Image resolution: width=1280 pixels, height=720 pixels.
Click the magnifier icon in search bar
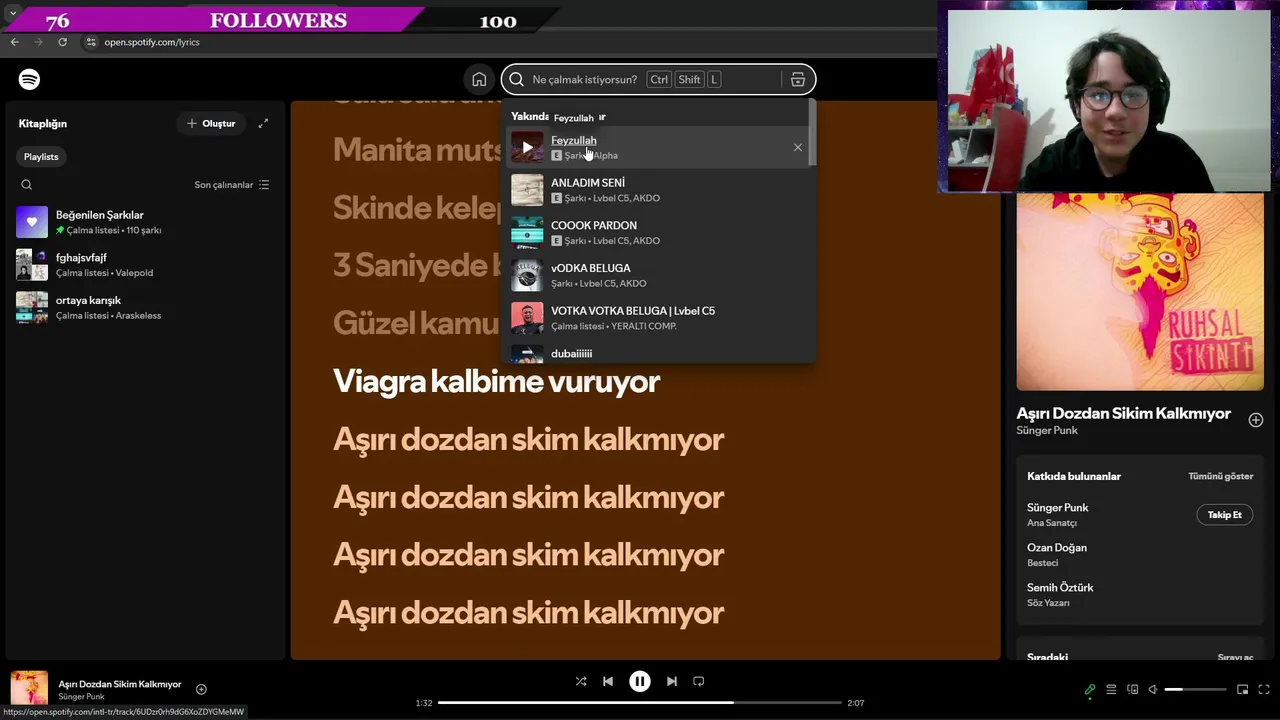(517, 79)
